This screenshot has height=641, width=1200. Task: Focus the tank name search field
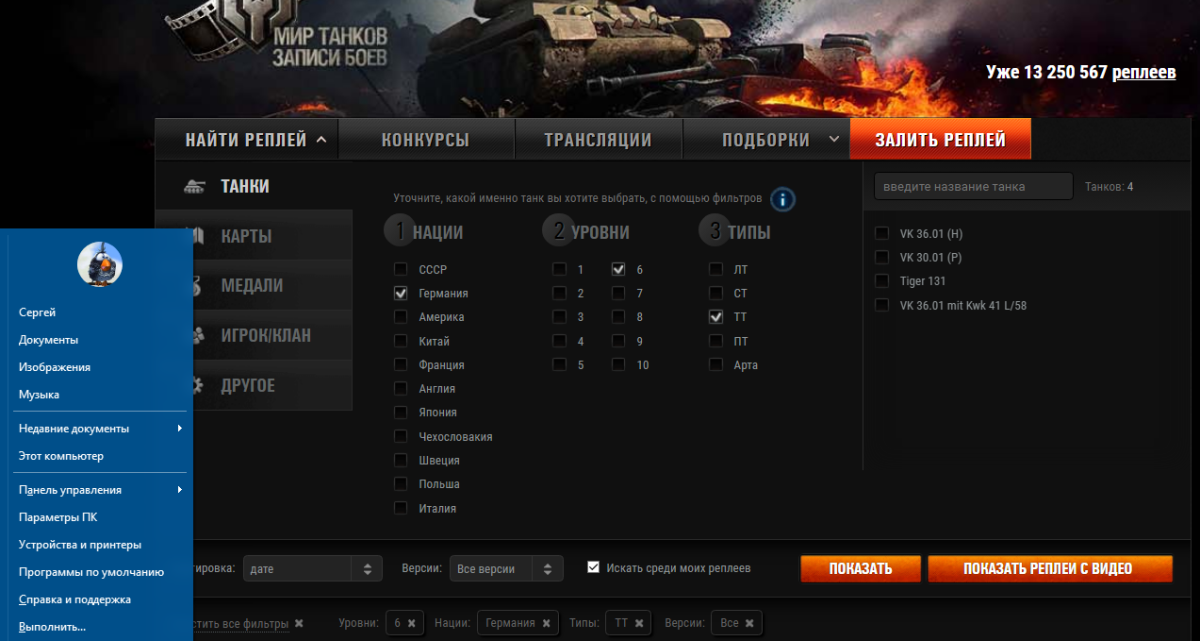point(973,187)
